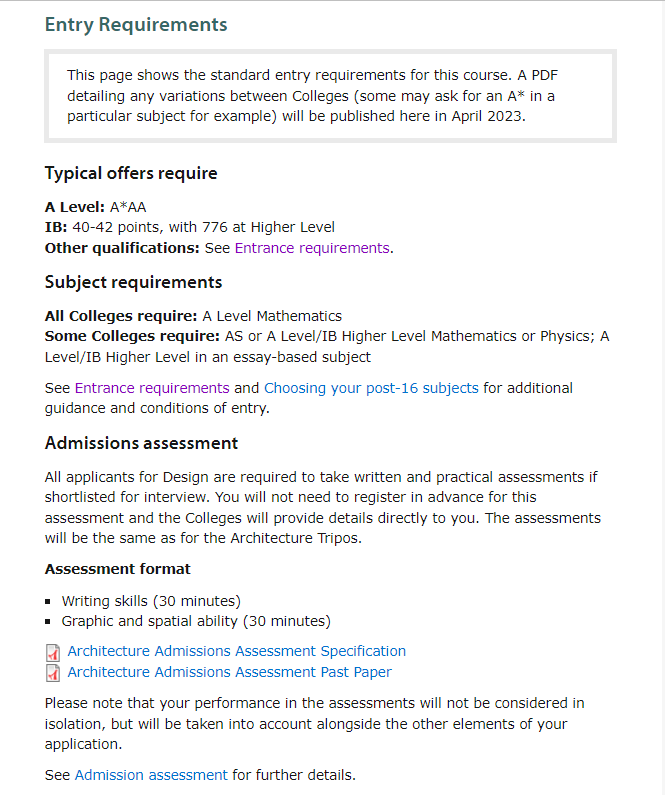
Task: Click the Graphic and spatial ability bullet
Action: [196, 621]
